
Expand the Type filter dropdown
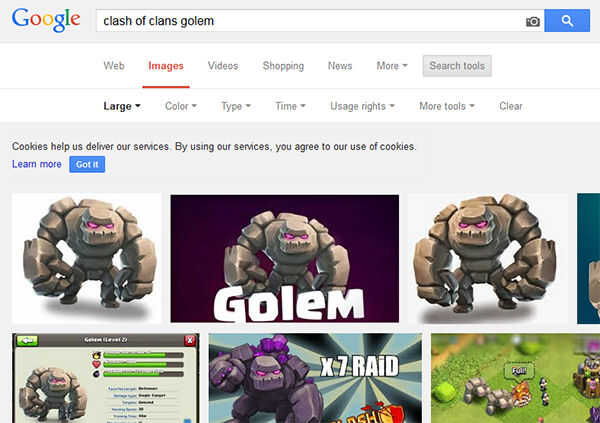click(236, 106)
